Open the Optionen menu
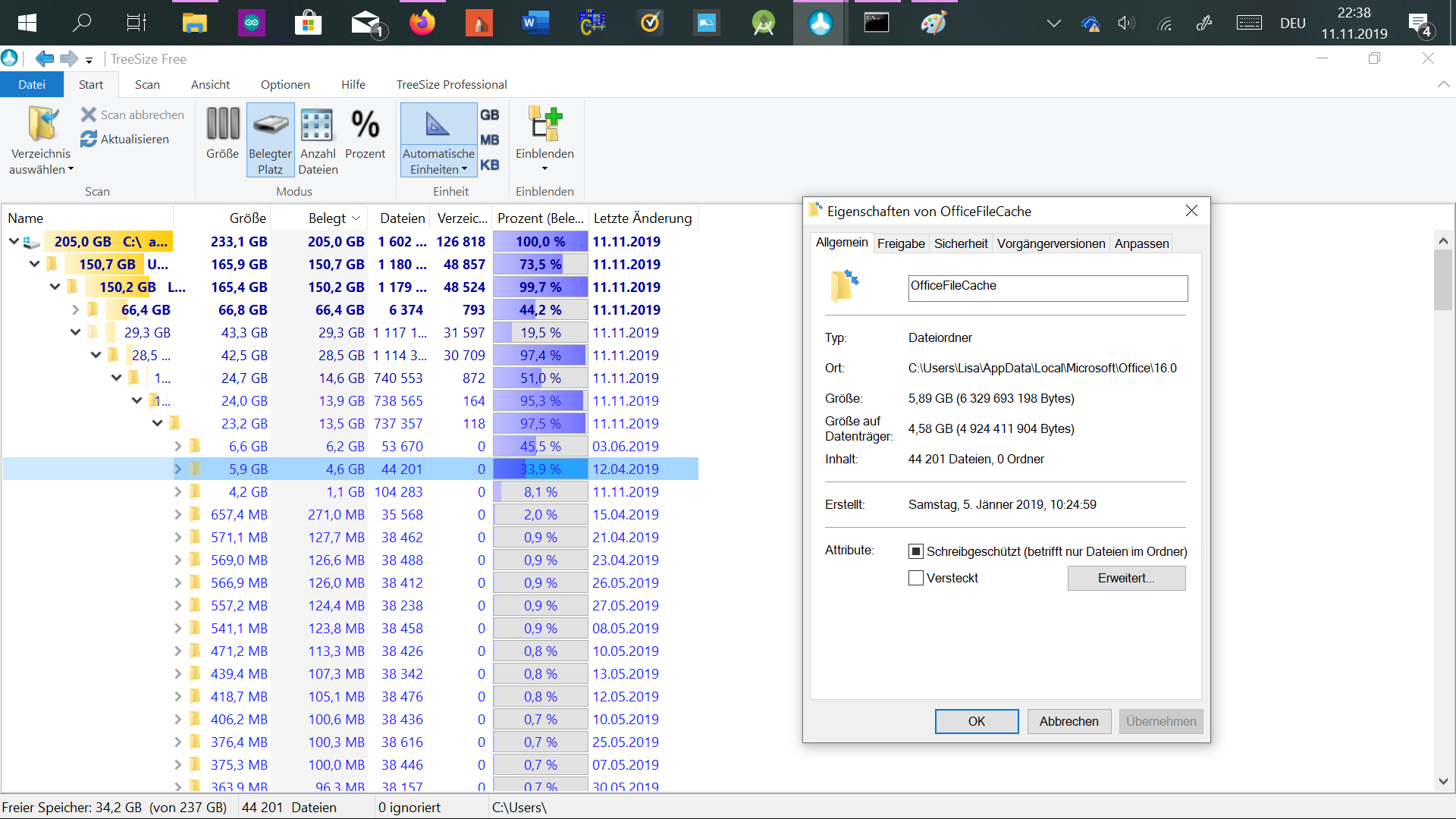The image size is (1456, 819). pos(284,84)
